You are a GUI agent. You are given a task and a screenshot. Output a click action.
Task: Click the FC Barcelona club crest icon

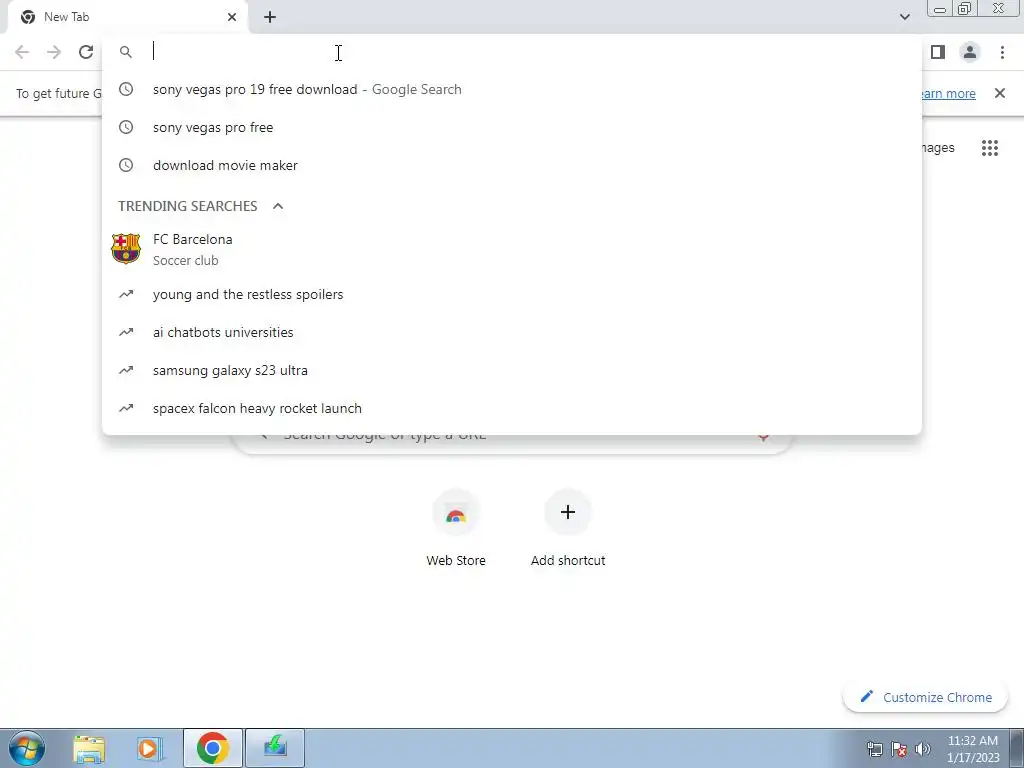[x=126, y=249]
